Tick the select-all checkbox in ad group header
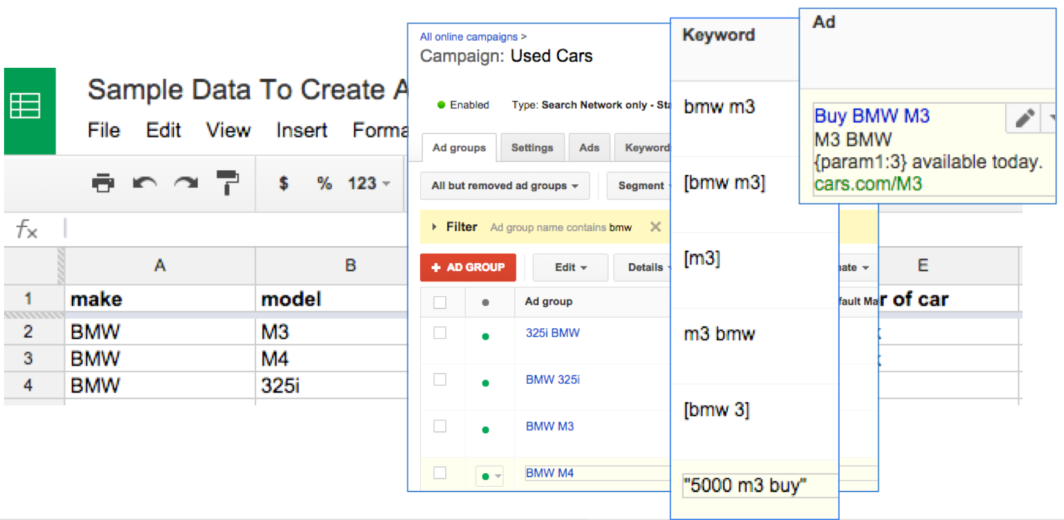Screen dimensions: 1064x520 tap(440, 302)
